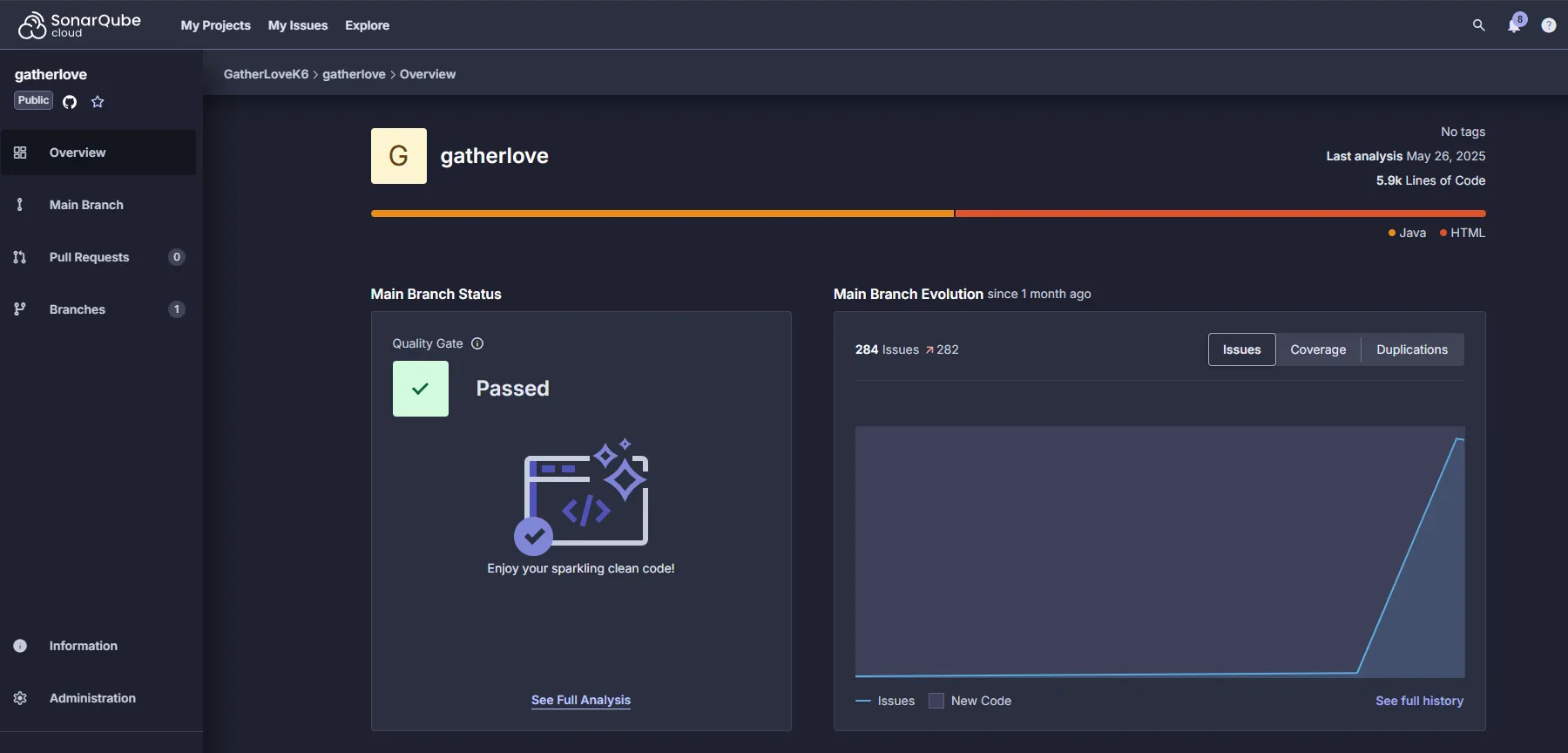
Task: Open My Issues menu
Action: pos(298,25)
